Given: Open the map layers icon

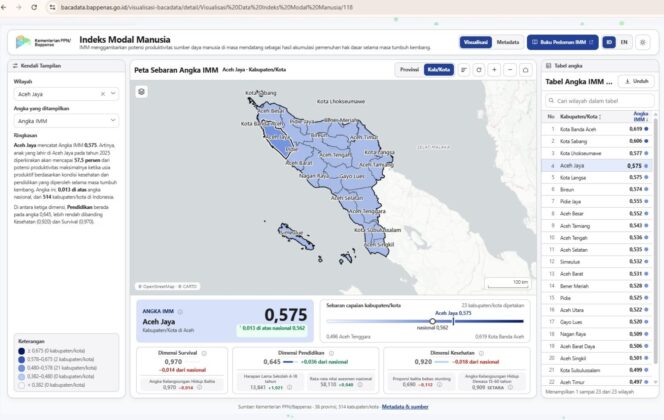Looking at the screenshot, I should (x=141, y=91).
